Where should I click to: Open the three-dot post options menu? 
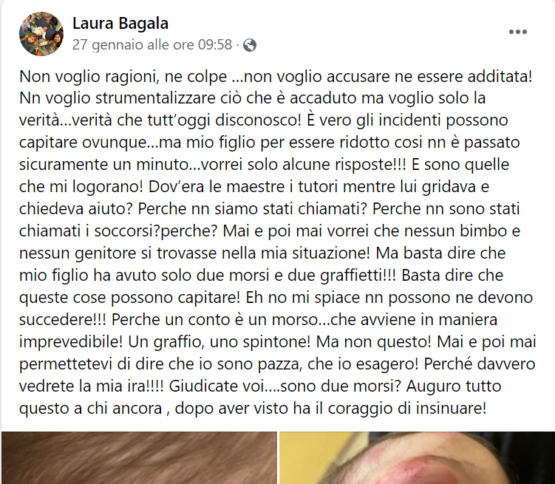point(518,32)
